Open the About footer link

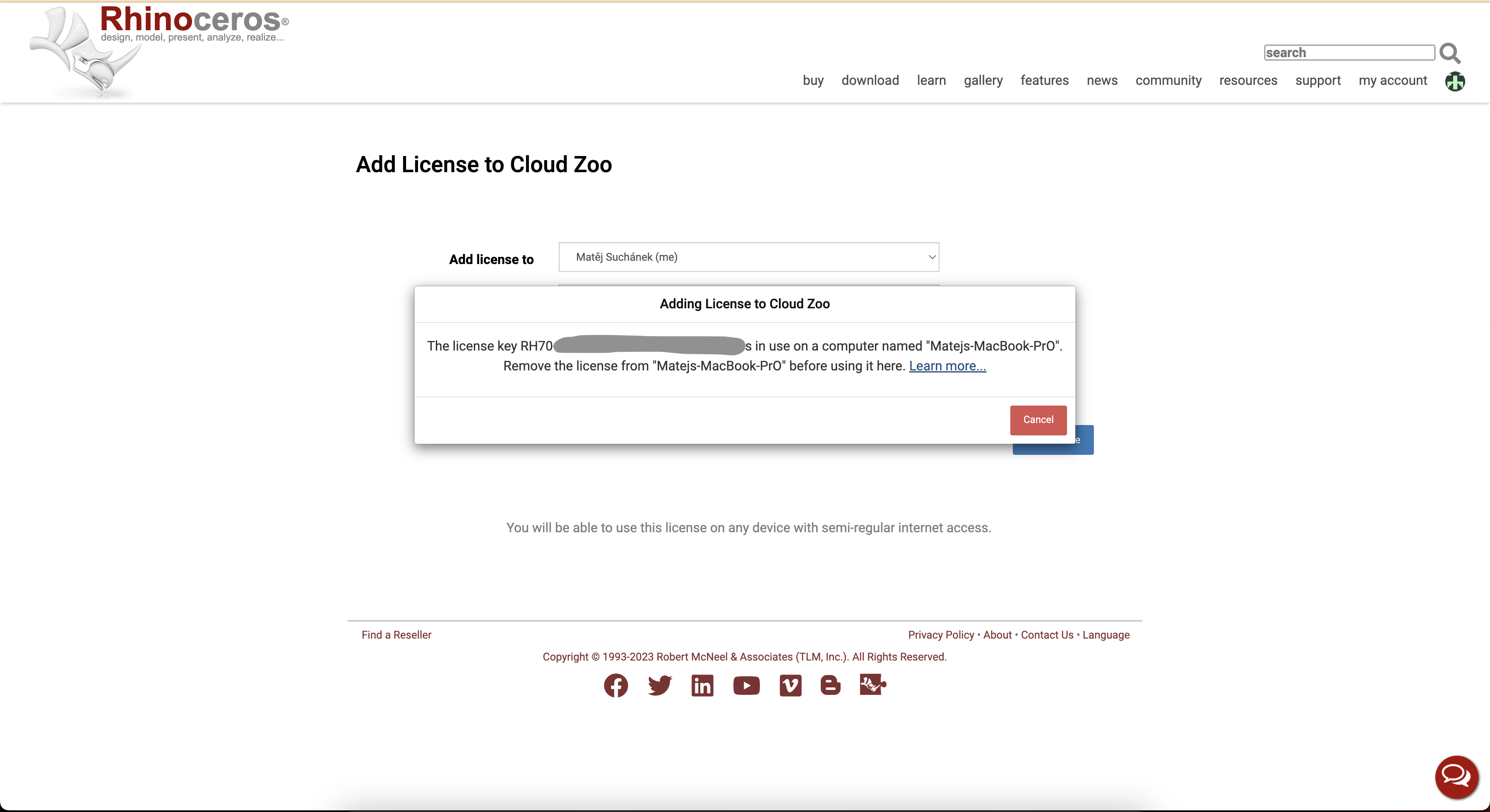[997, 635]
